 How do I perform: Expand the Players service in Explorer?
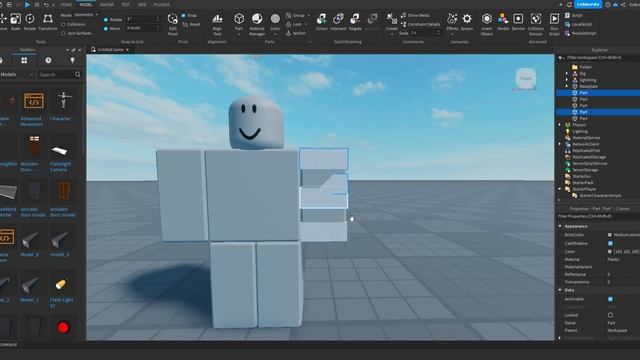point(560,125)
